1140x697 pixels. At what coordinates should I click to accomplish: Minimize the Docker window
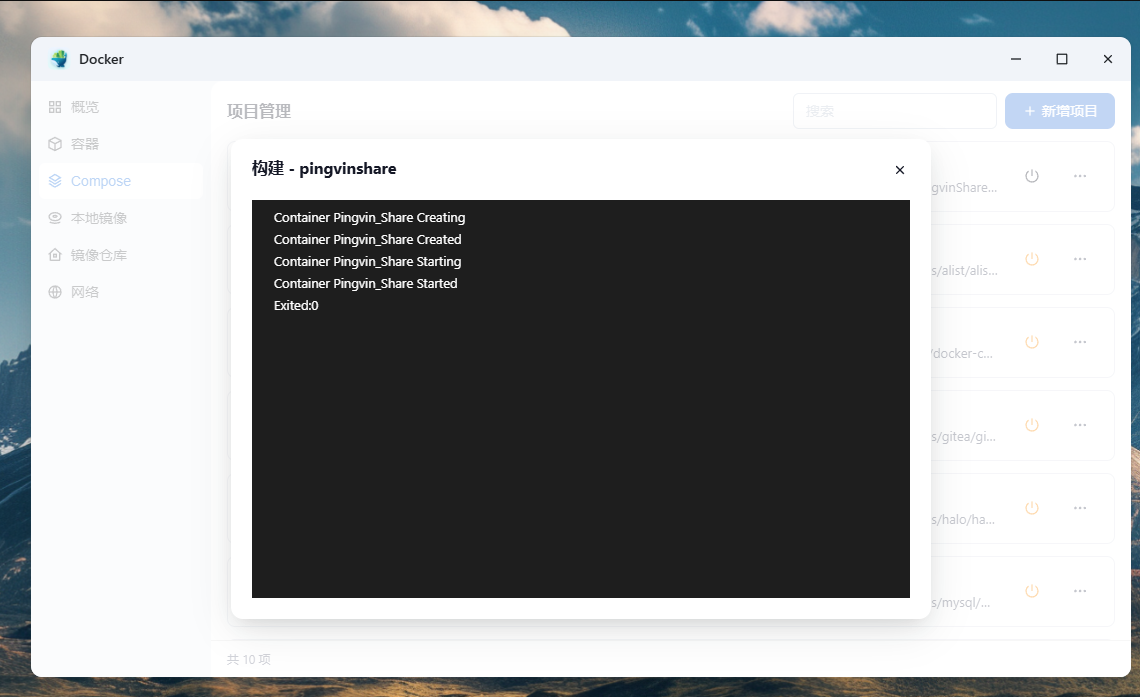tap(1016, 59)
